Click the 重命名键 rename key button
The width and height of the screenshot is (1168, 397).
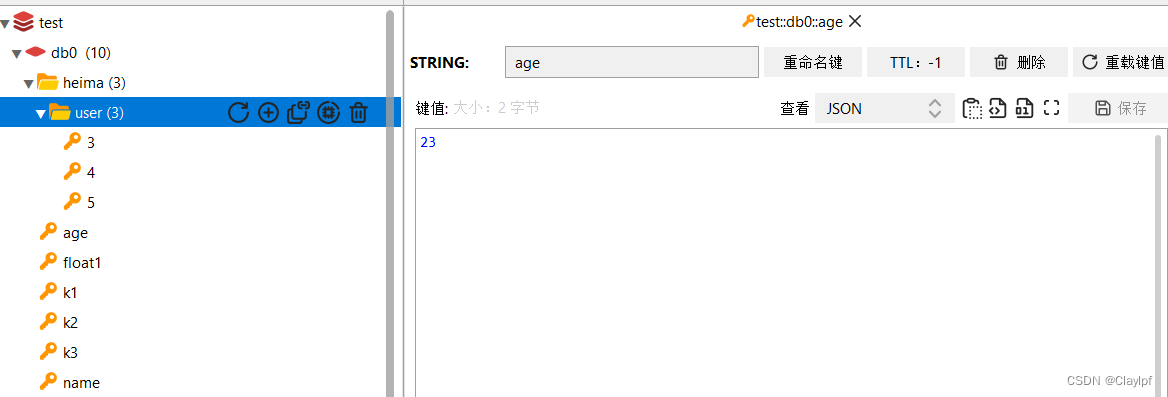(x=813, y=62)
